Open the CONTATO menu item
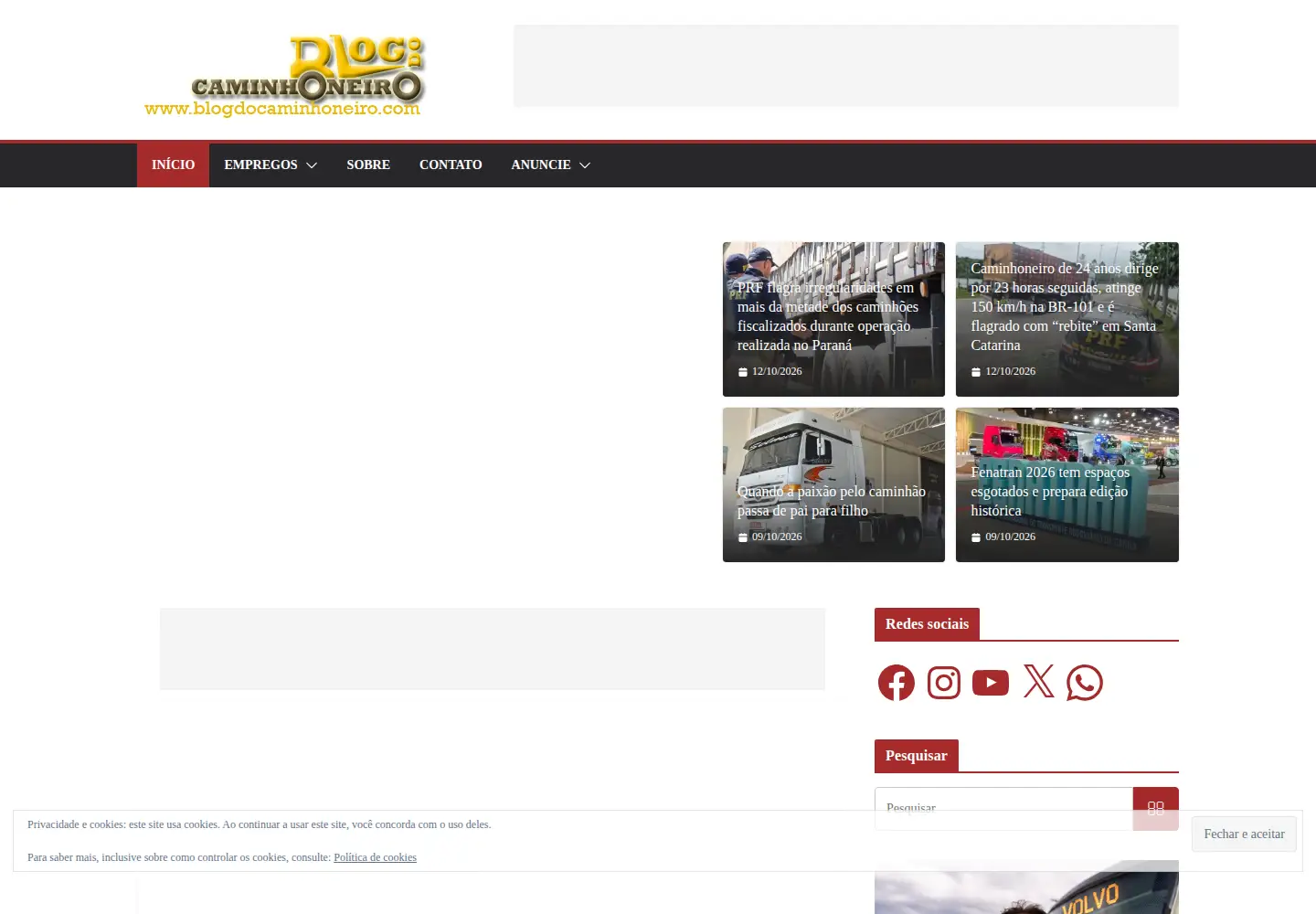Image resolution: width=1316 pixels, height=914 pixels. (451, 165)
